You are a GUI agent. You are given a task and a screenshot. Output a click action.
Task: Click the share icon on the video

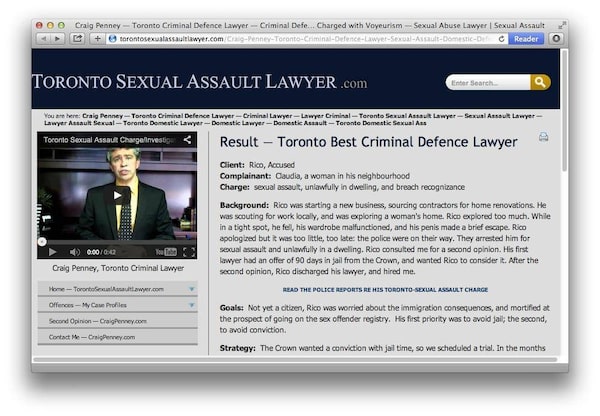tap(187, 140)
